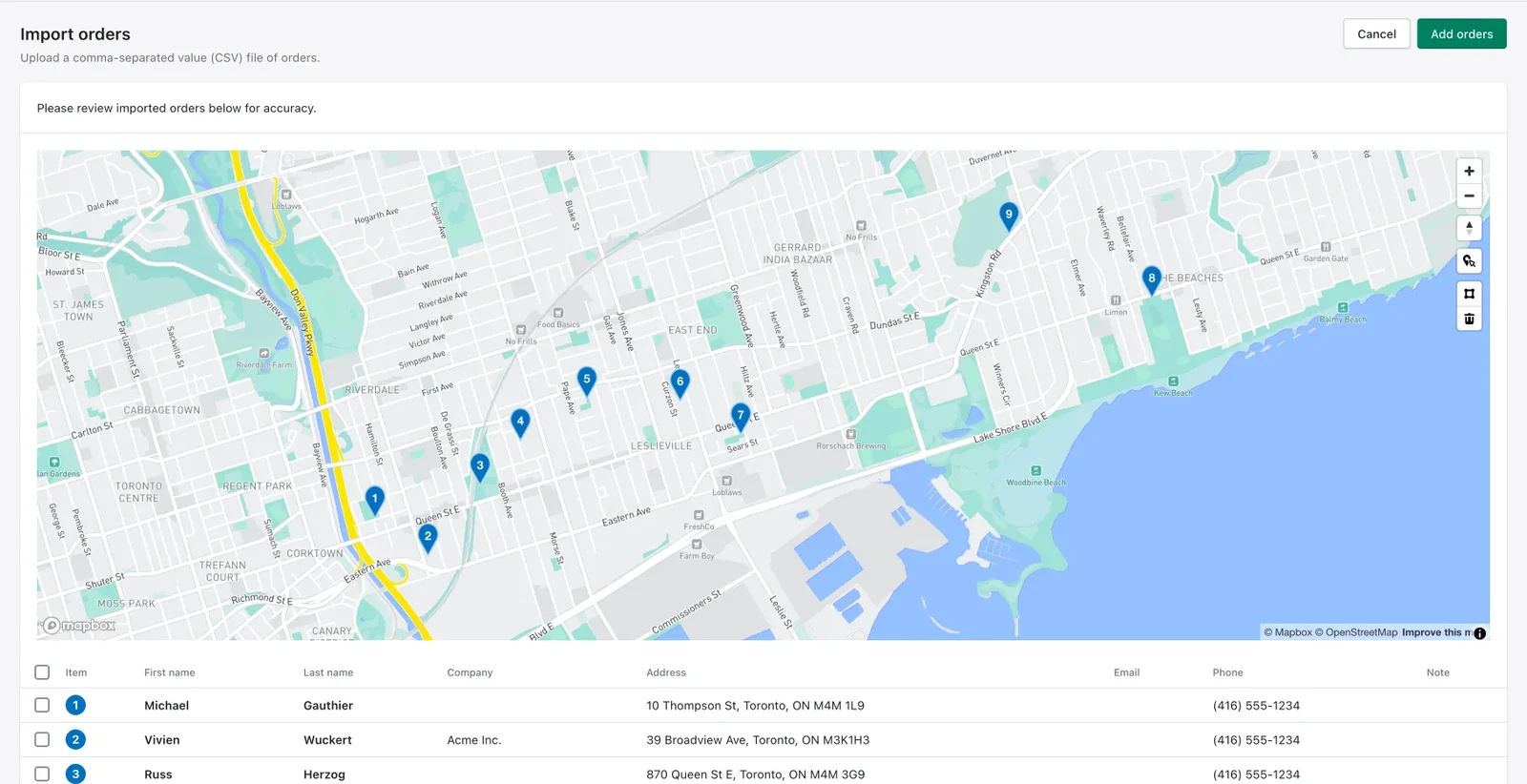Click the company cell 'Acme Inc.'

[x=473, y=740]
